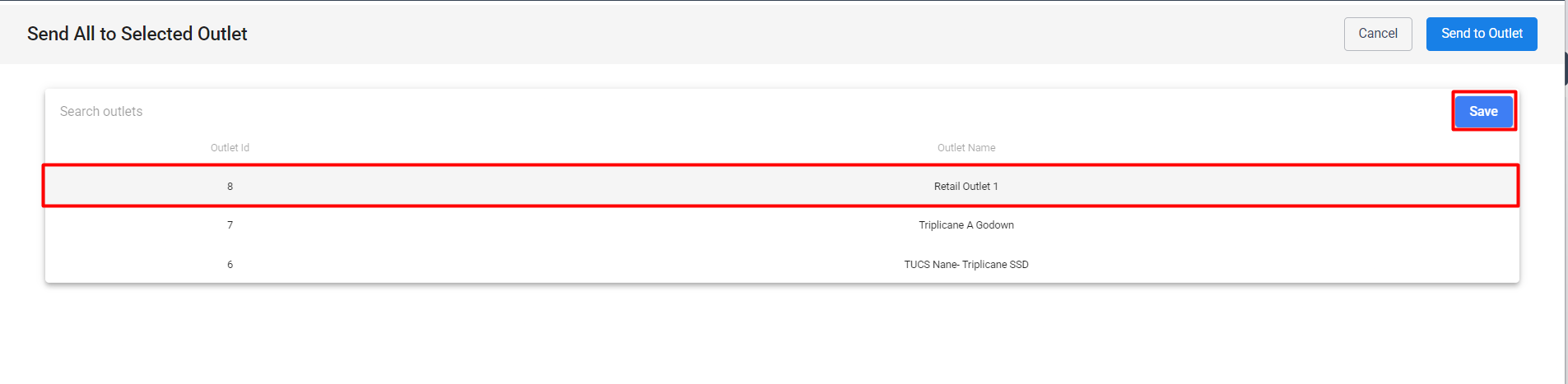This screenshot has width=1568, height=384.
Task: Select the Outlet Id 8 cell
Action: 230,187
